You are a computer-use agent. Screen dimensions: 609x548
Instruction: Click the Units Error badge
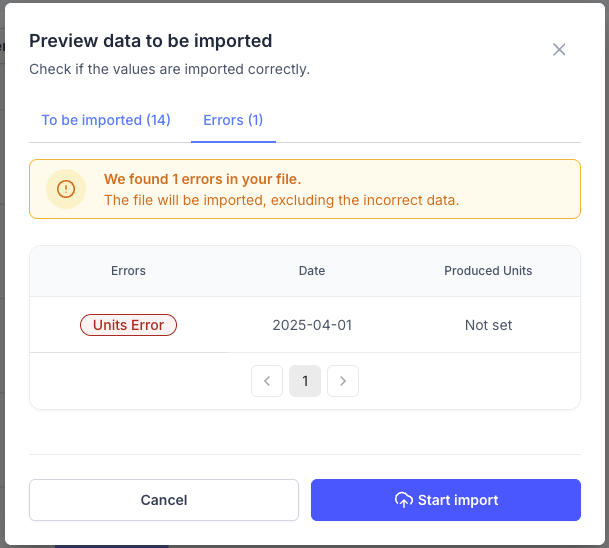point(128,325)
